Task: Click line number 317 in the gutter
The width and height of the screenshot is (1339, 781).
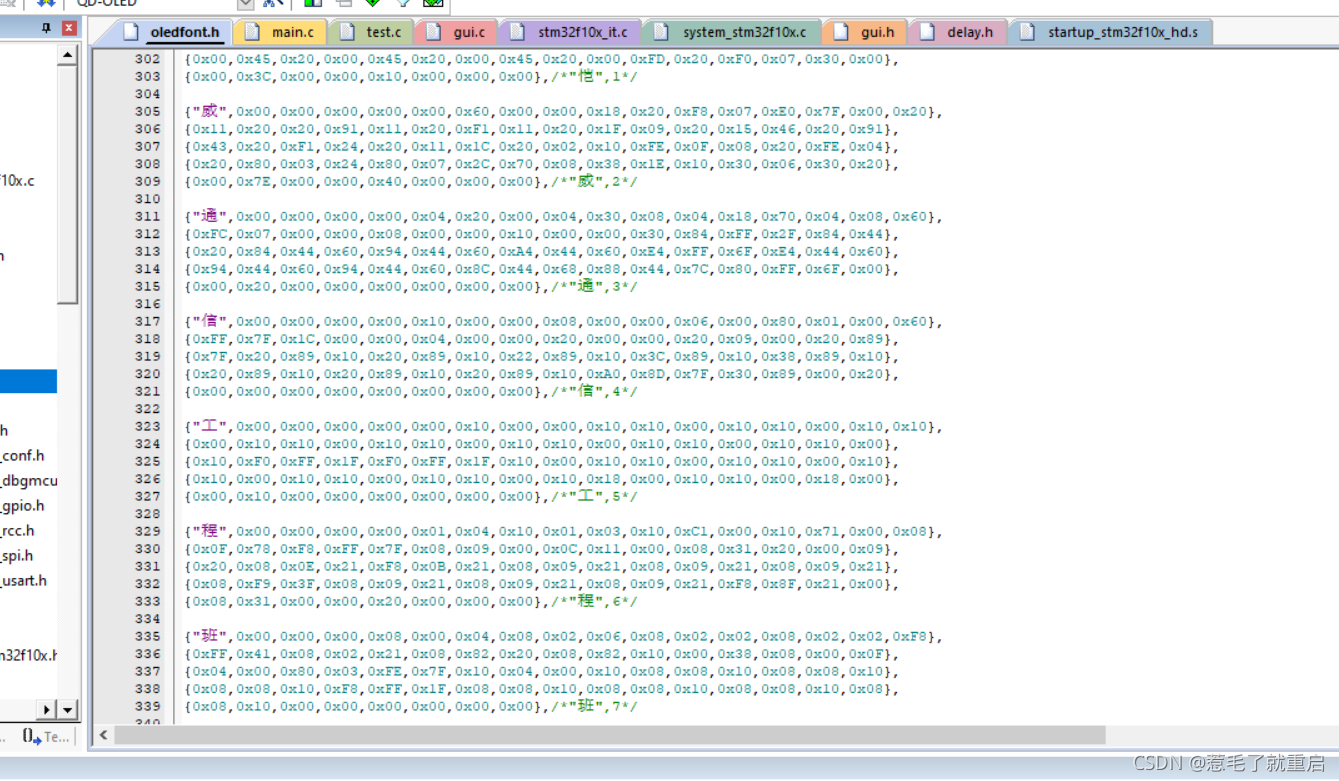Action: coord(147,321)
